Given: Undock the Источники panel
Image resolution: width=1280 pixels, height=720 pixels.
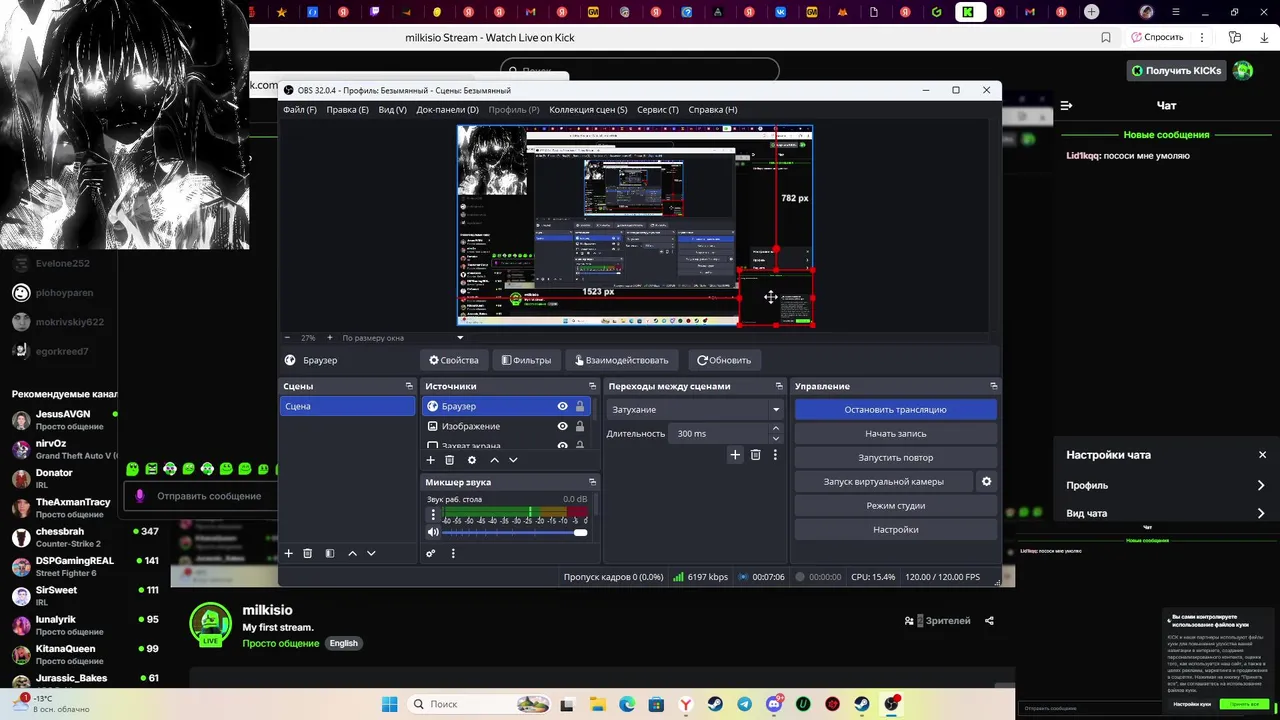Looking at the screenshot, I should pos(592,386).
